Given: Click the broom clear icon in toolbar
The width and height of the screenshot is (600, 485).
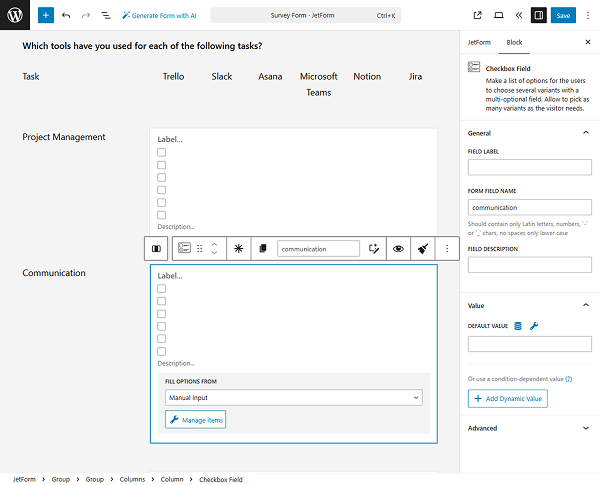Looking at the screenshot, I should coord(423,249).
